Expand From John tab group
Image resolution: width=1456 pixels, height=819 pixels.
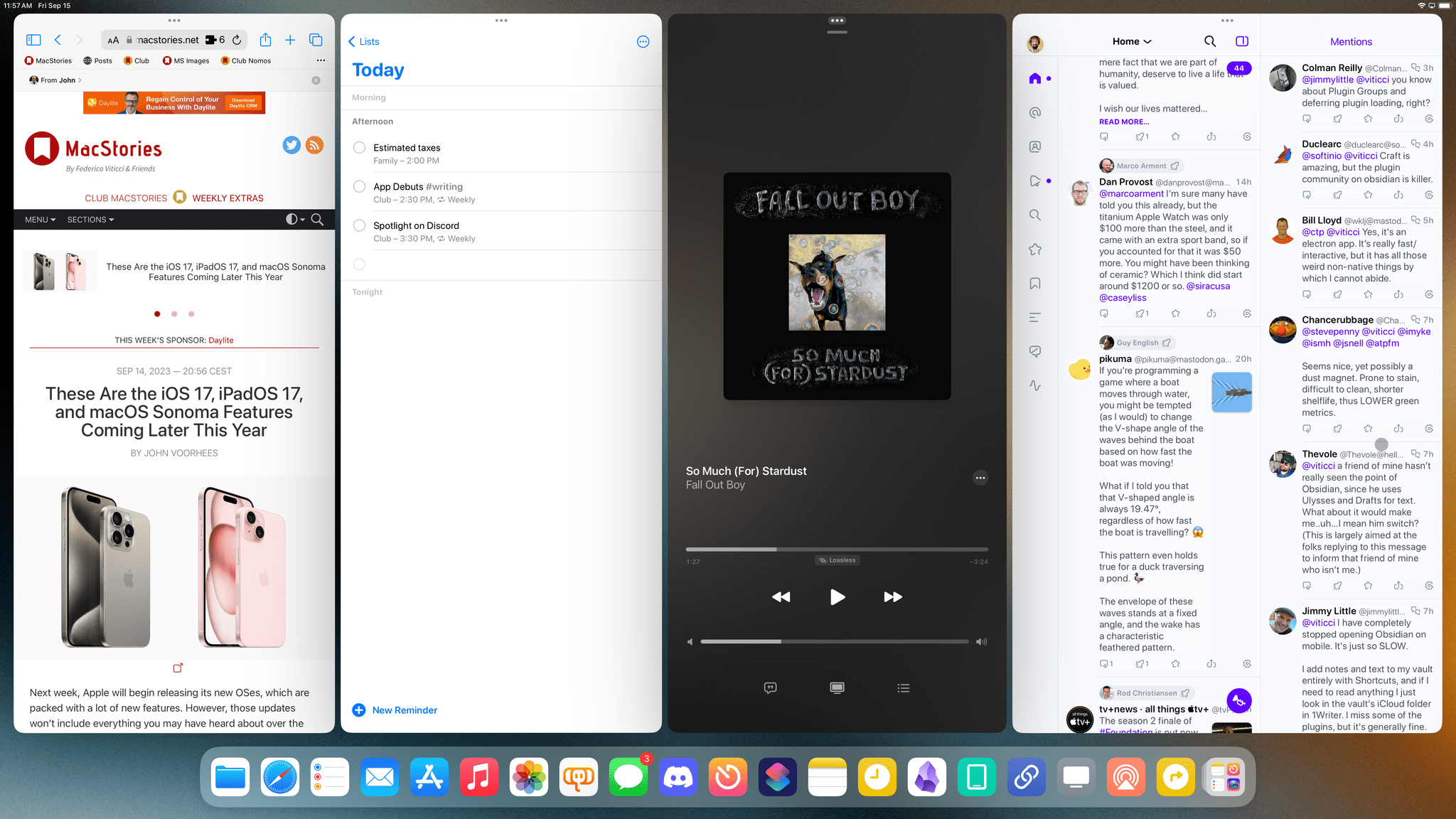(x=55, y=80)
